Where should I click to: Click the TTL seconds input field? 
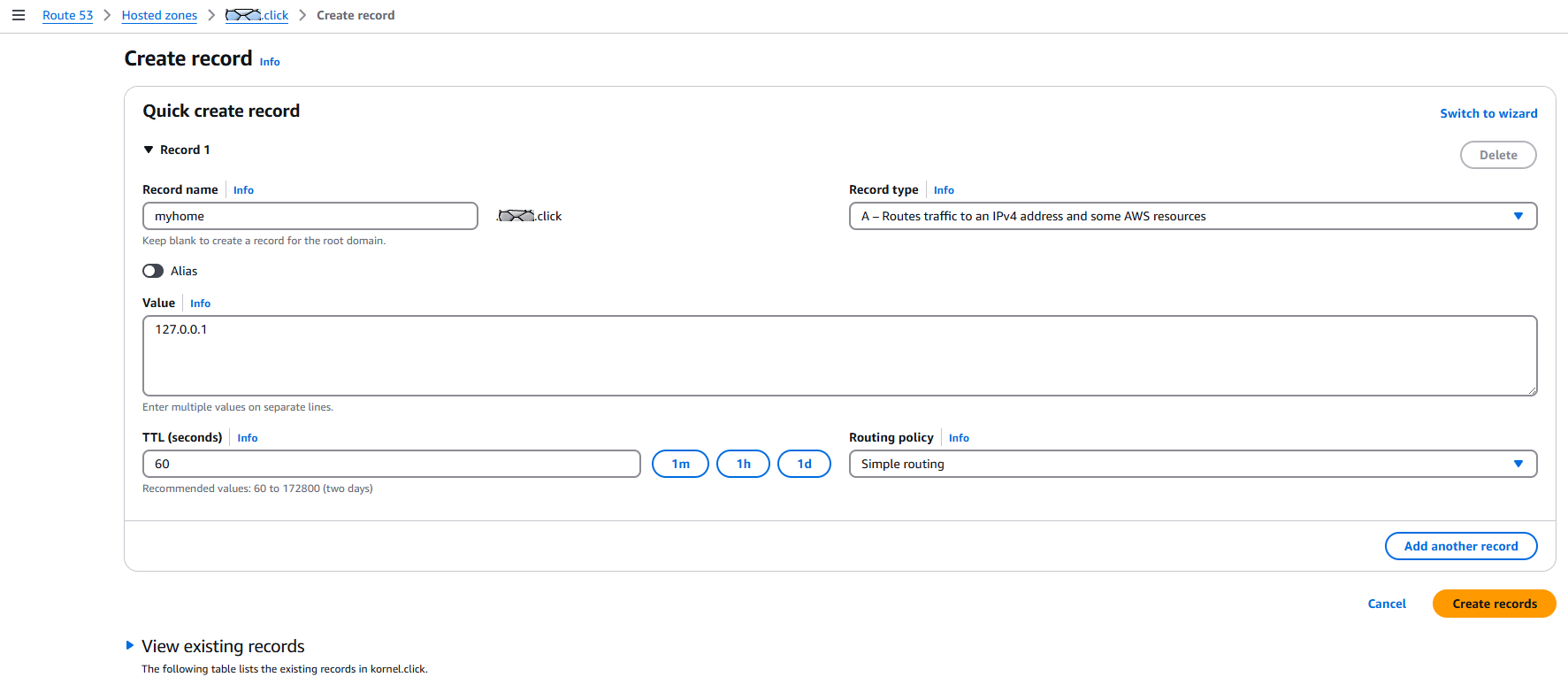[391, 464]
